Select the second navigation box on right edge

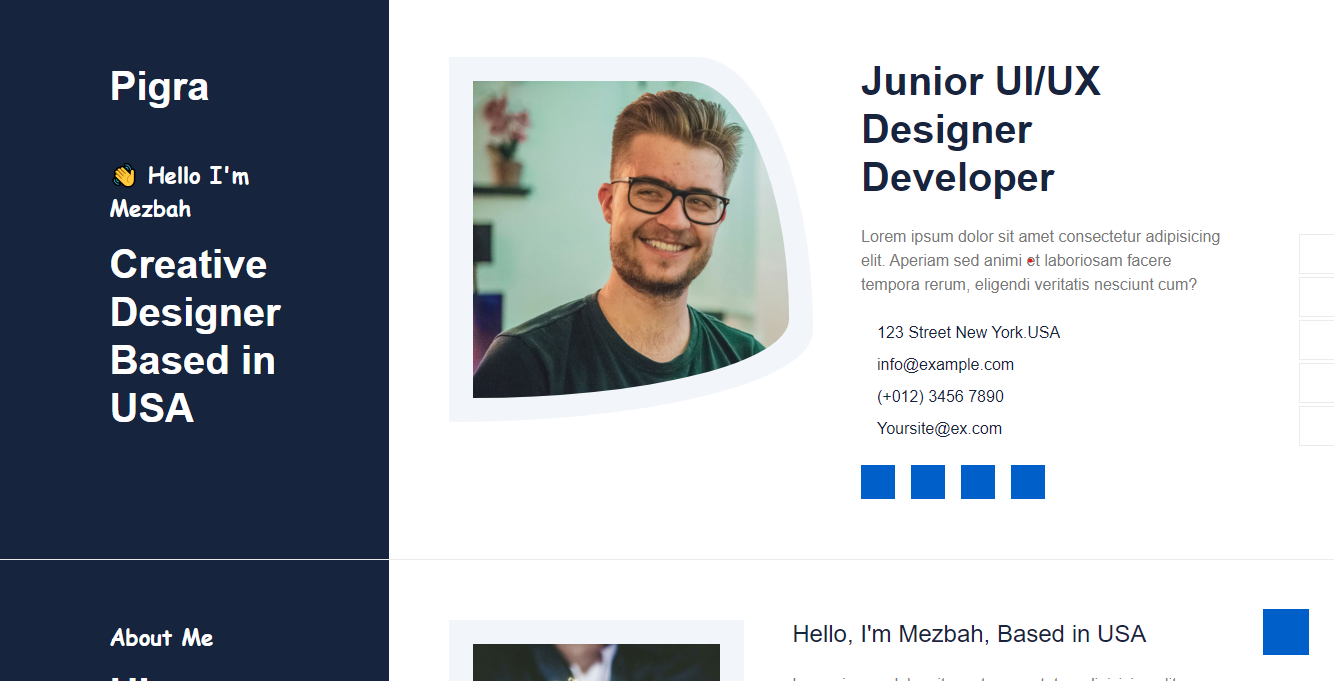coord(1317,297)
